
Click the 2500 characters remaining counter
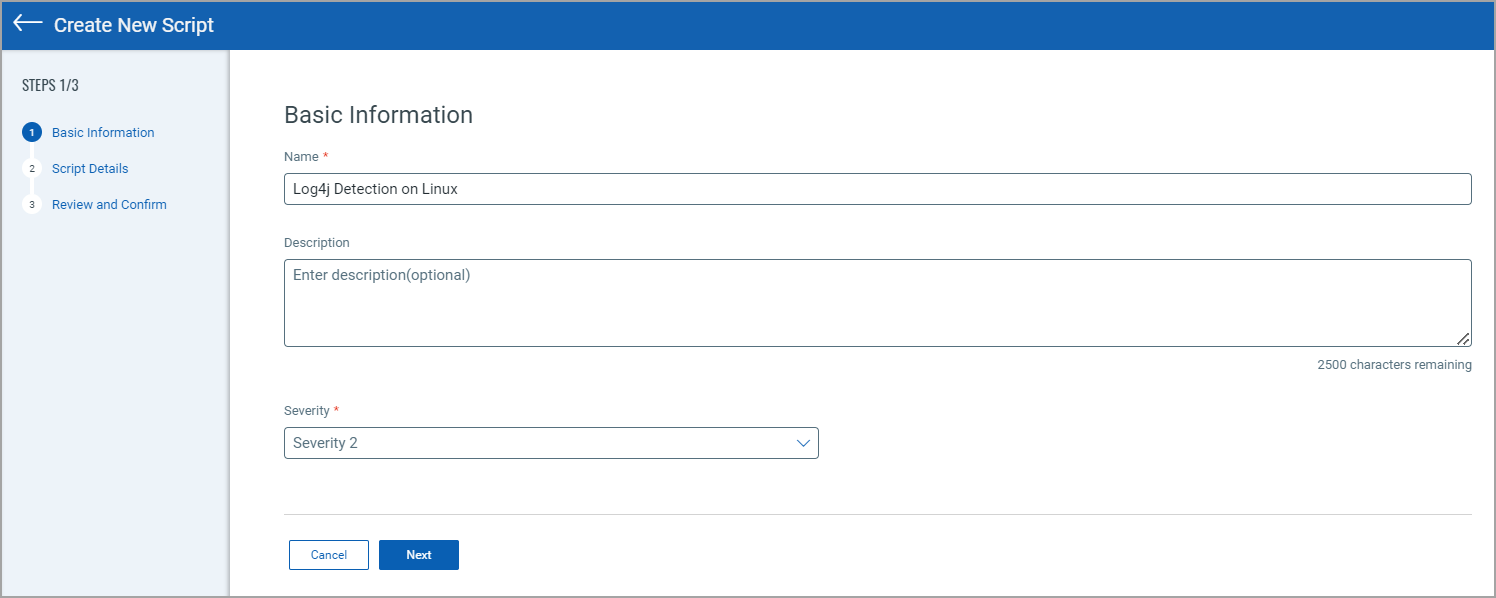pos(1394,364)
